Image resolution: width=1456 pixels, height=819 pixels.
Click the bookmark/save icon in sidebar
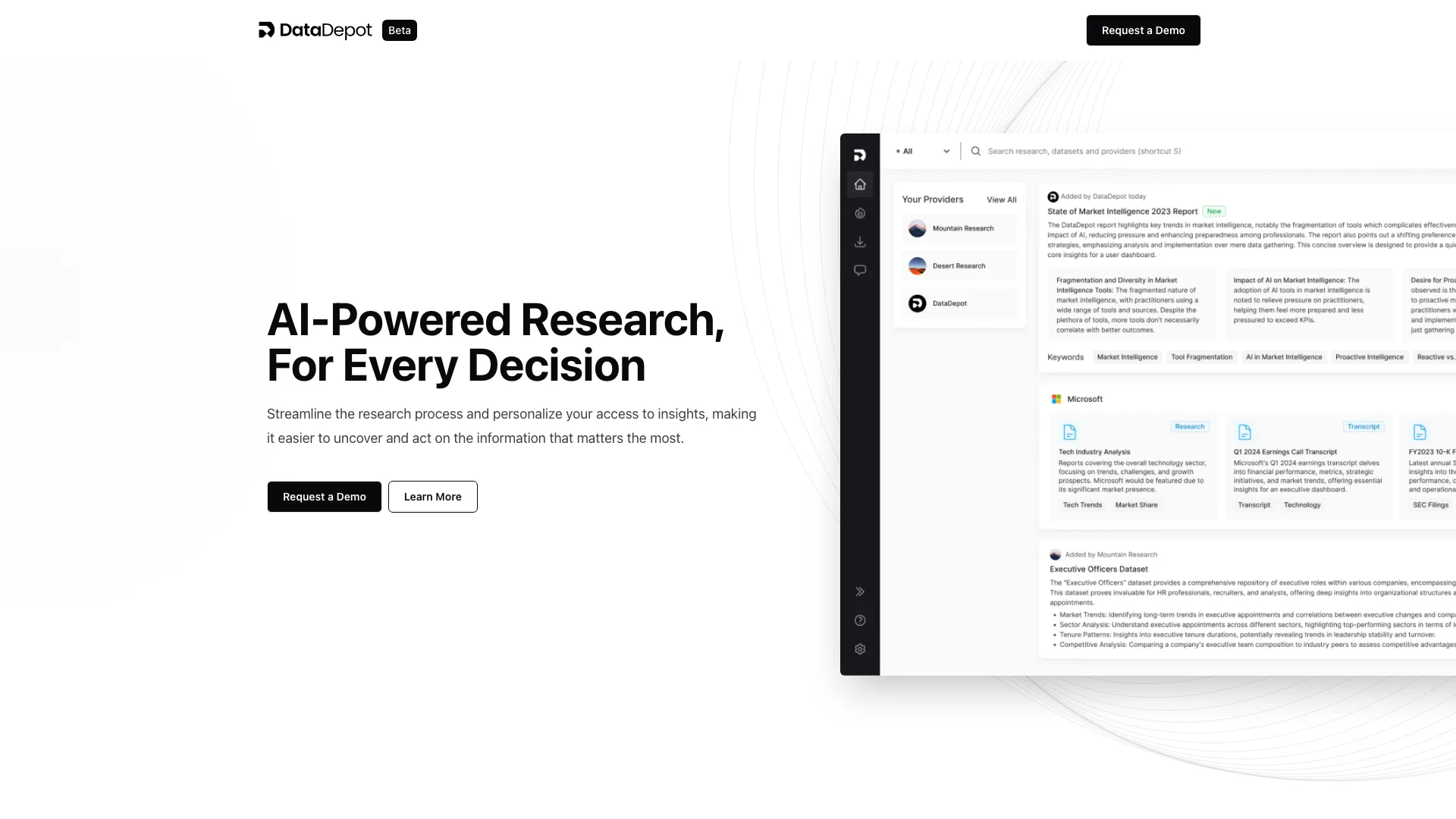click(860, 241)
